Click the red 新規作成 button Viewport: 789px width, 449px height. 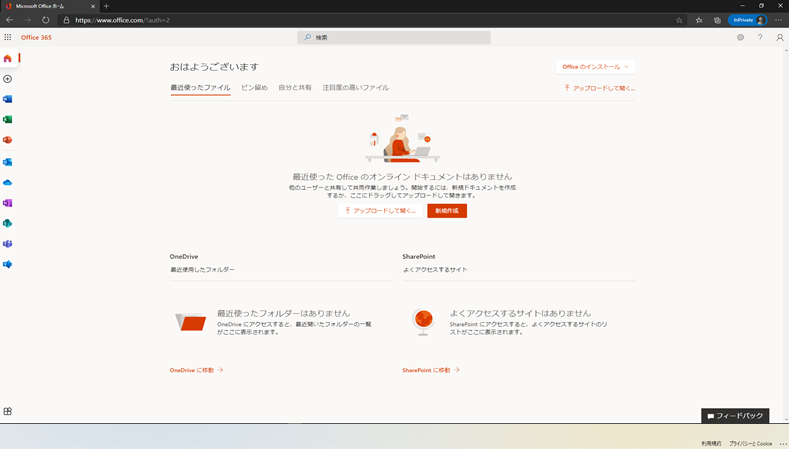447,211
